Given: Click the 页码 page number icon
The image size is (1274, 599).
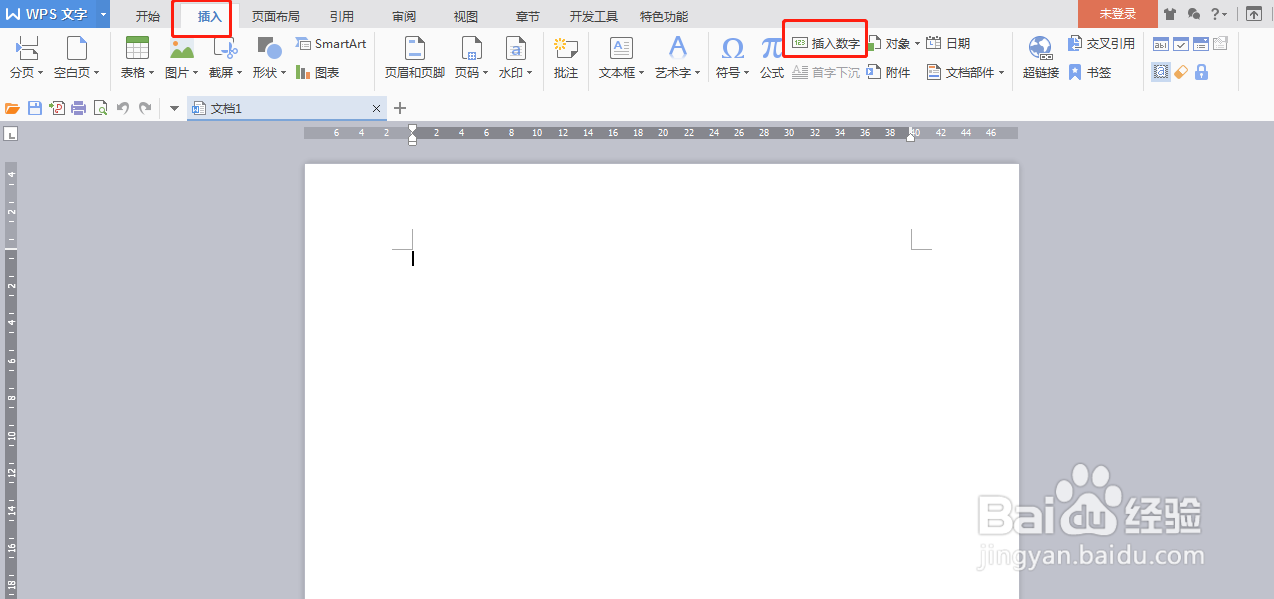Looking at the screenshot, I should tap(472, 48).
